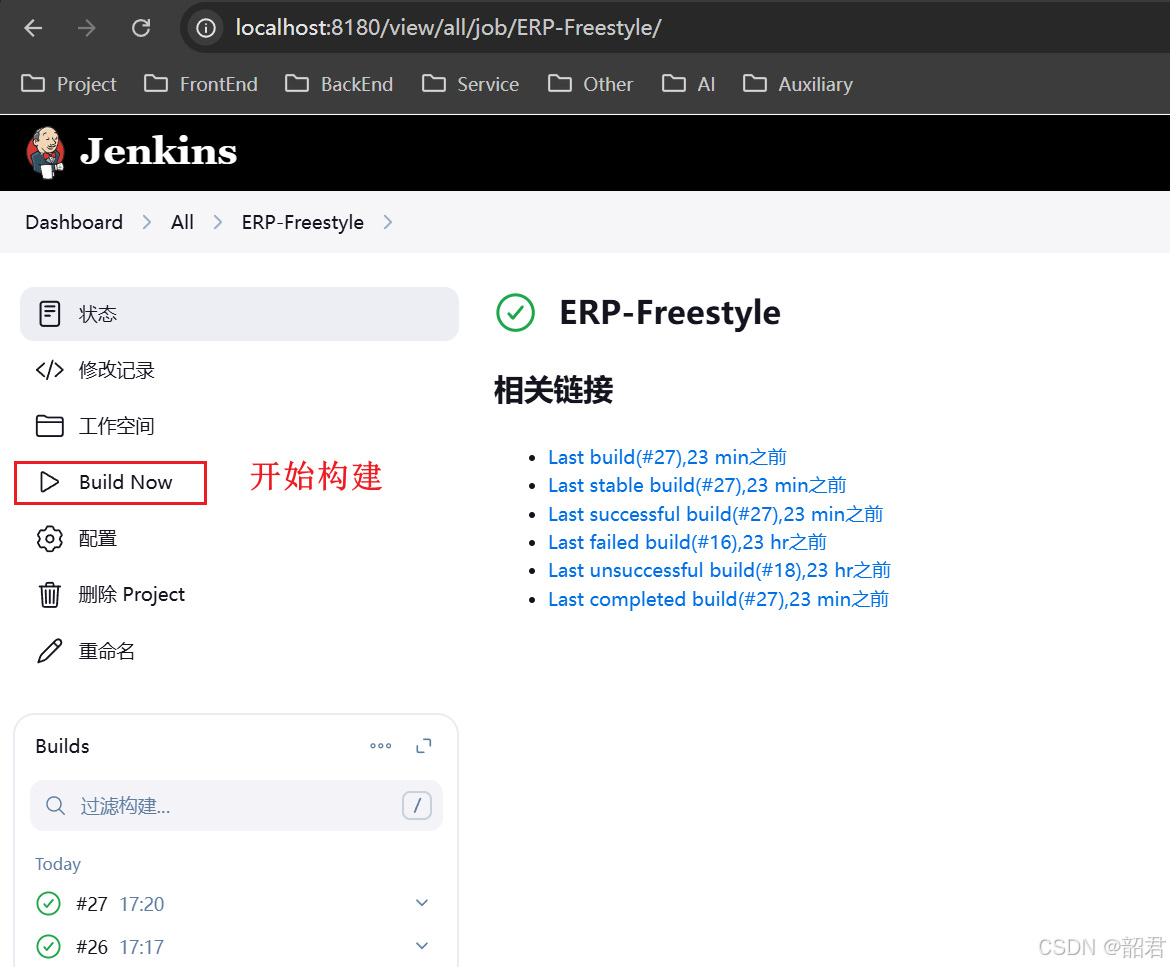
Task: Expand breadcrumb chevron after Dashboard
Action: pos(146,222)
